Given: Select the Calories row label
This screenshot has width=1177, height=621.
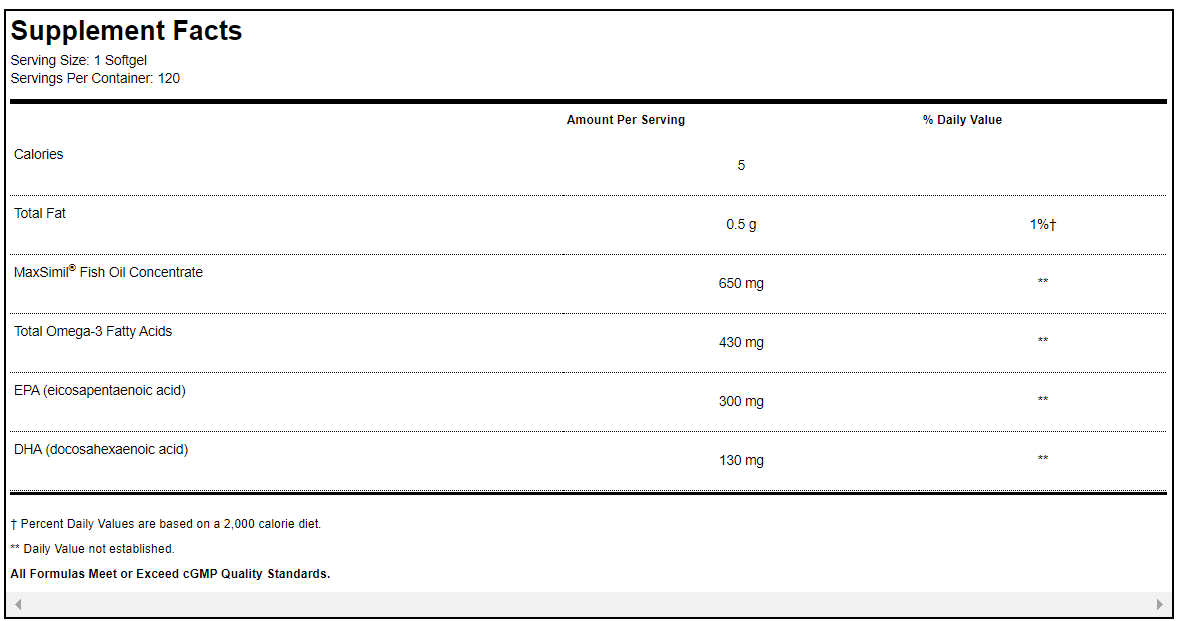Looking at the screenshot, I should [x=38, y=154].
